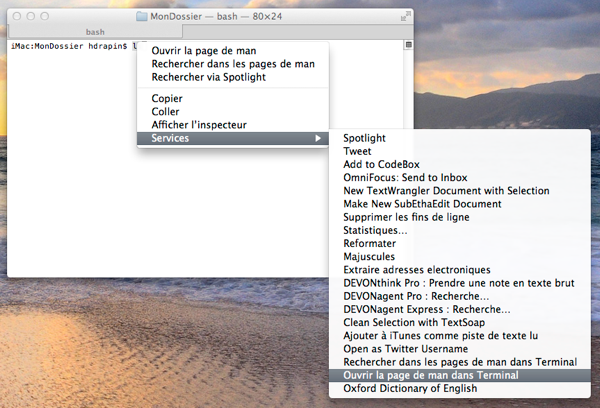600x408 pixels.
Task: Close the Terminal window with the red button
Action: (x=17, y=17)
